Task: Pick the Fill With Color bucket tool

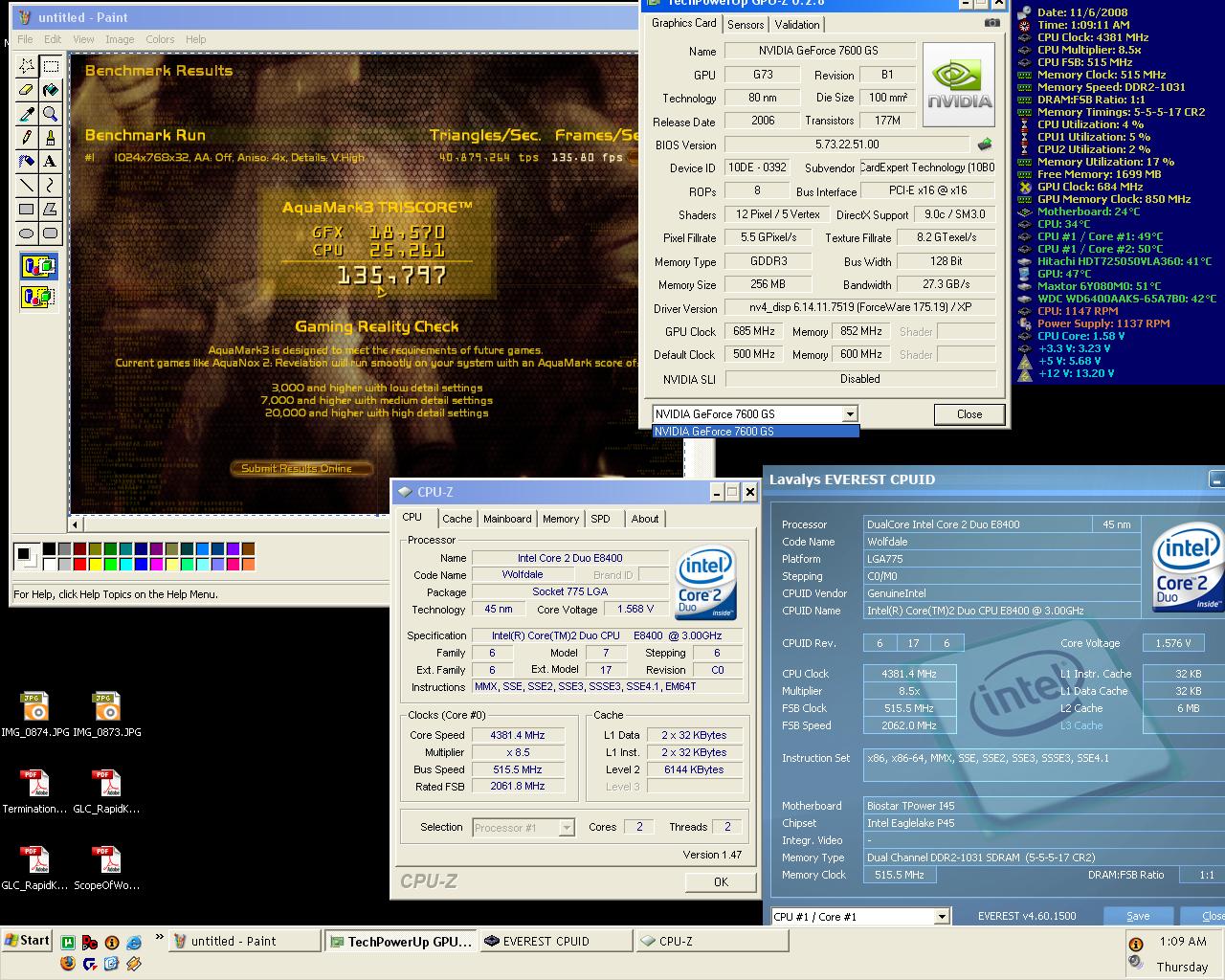Action: [x=51, y=90]
